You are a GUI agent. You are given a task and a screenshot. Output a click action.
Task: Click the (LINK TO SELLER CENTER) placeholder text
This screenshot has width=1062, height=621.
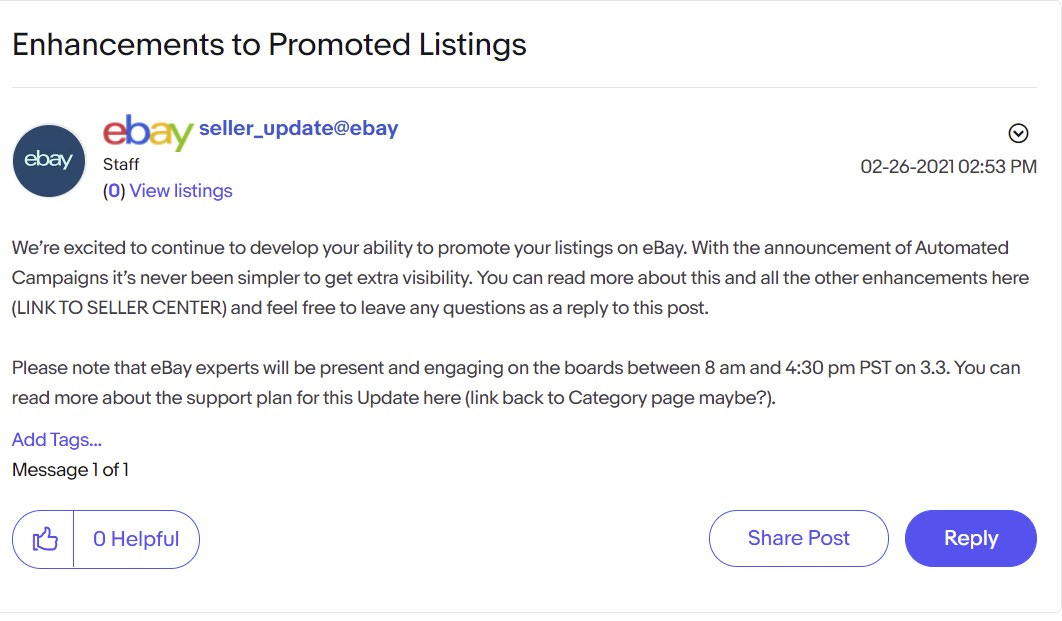119,308
